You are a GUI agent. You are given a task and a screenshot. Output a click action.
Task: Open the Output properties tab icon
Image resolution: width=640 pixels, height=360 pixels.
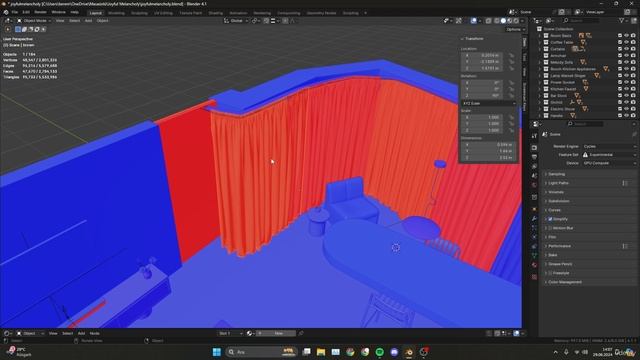pos(534,157)
